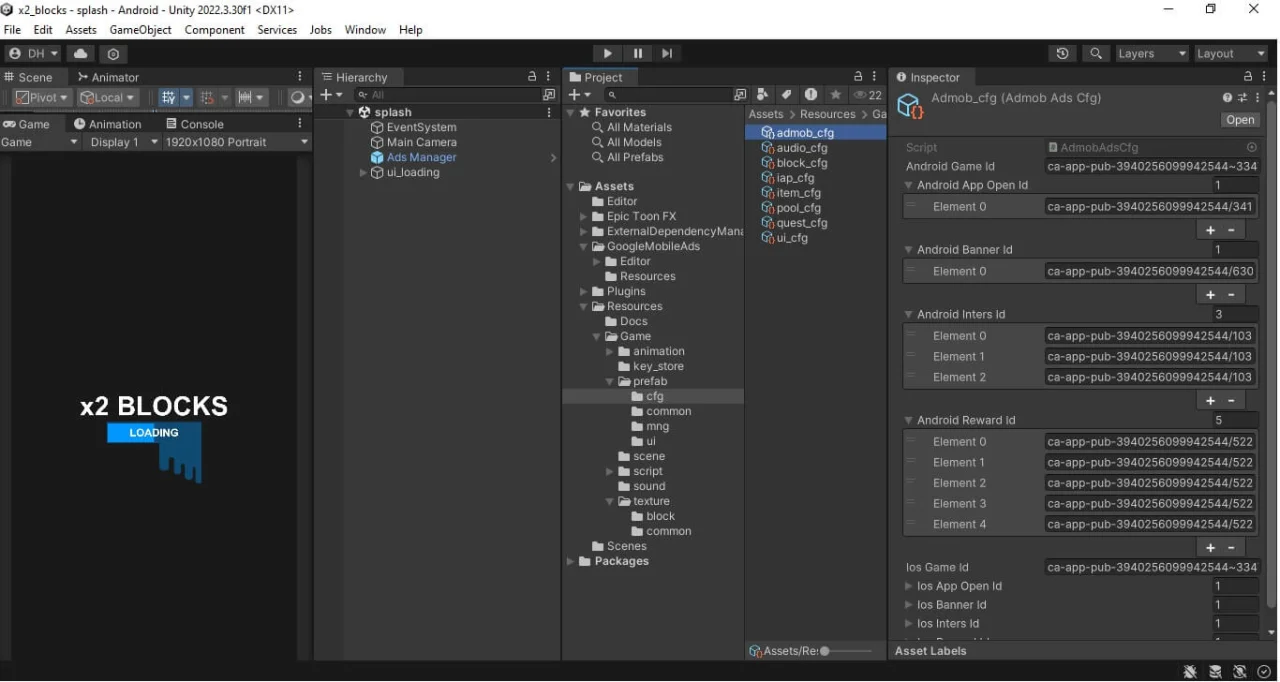Open Hierarchy panel three-dot options menu
Screen dimensions: 1280x682
click(x=548, y=77)
